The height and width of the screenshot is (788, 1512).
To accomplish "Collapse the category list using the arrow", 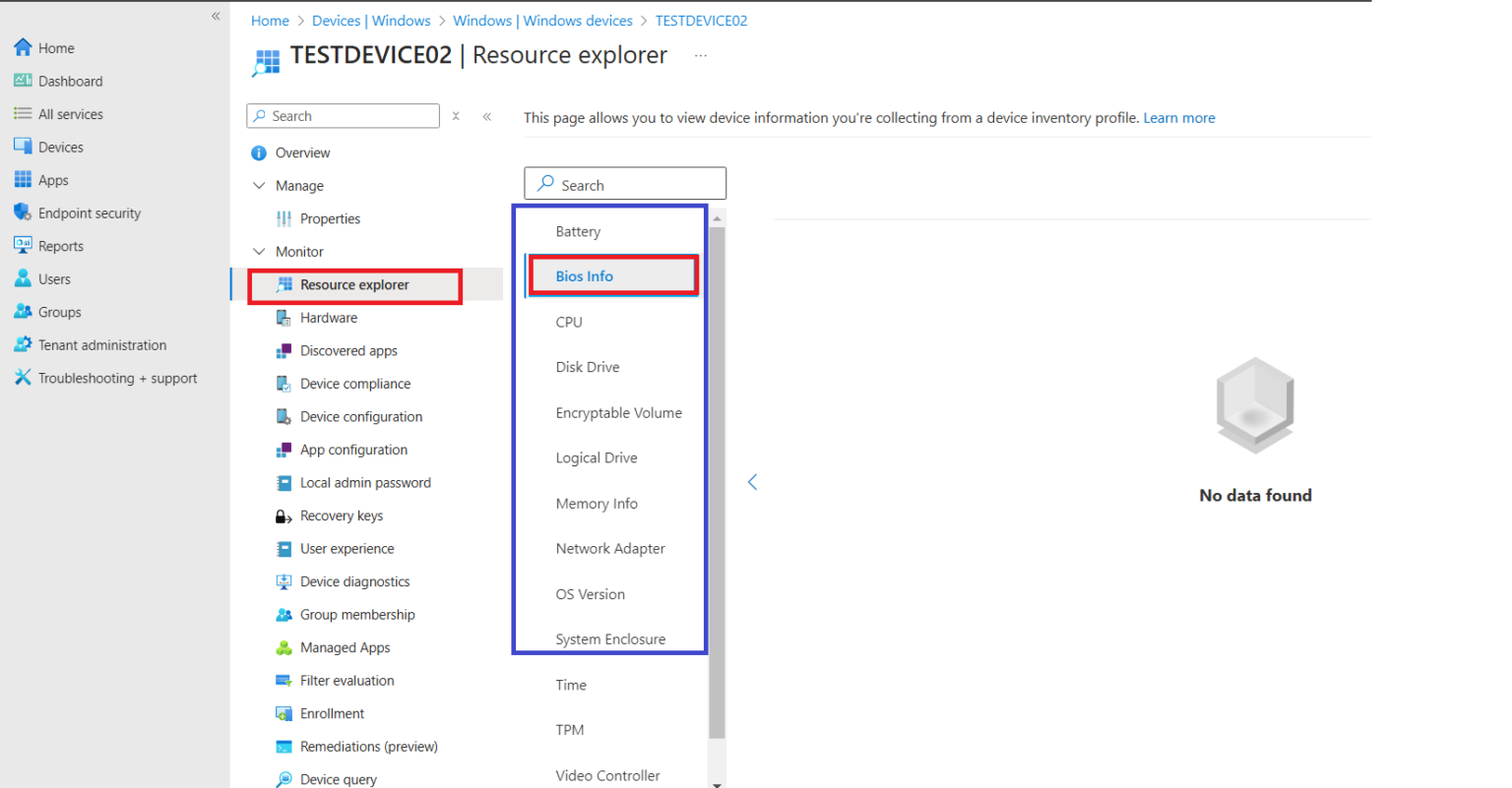I will pyautogui.click(x=752, y=482).
